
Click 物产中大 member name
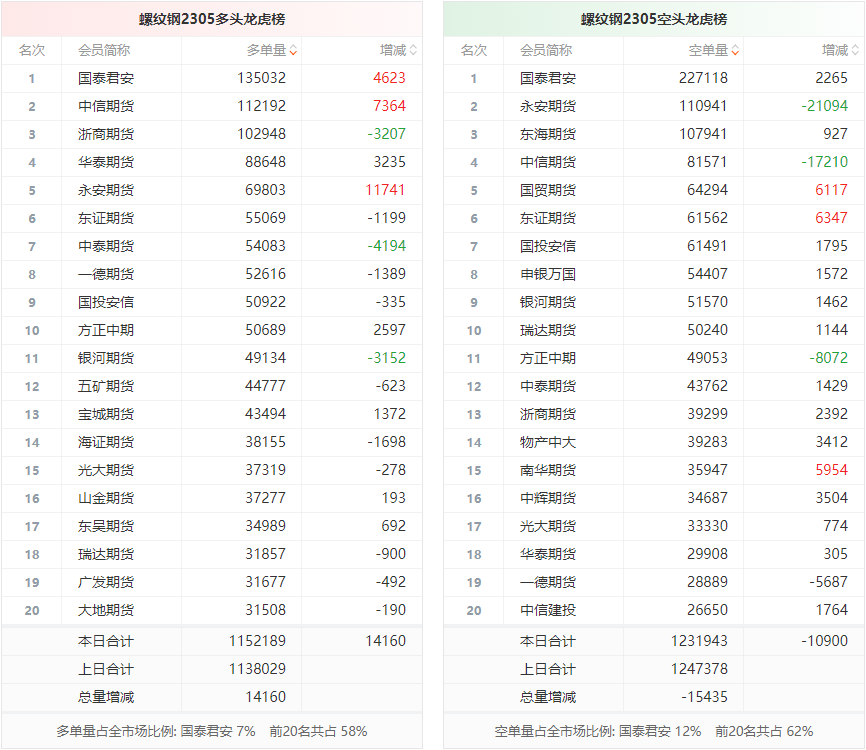point(547,442)
